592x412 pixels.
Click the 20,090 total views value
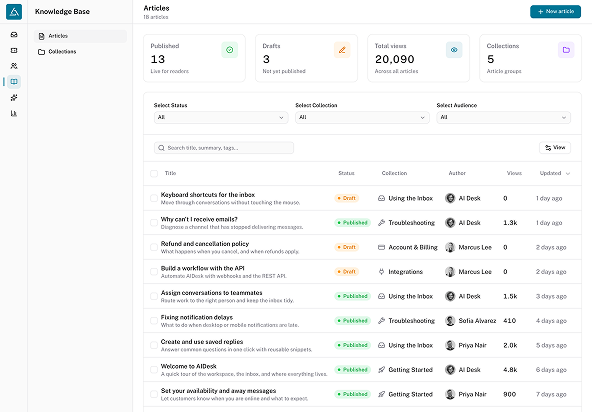pyautogui.click(x=395, y=59)
